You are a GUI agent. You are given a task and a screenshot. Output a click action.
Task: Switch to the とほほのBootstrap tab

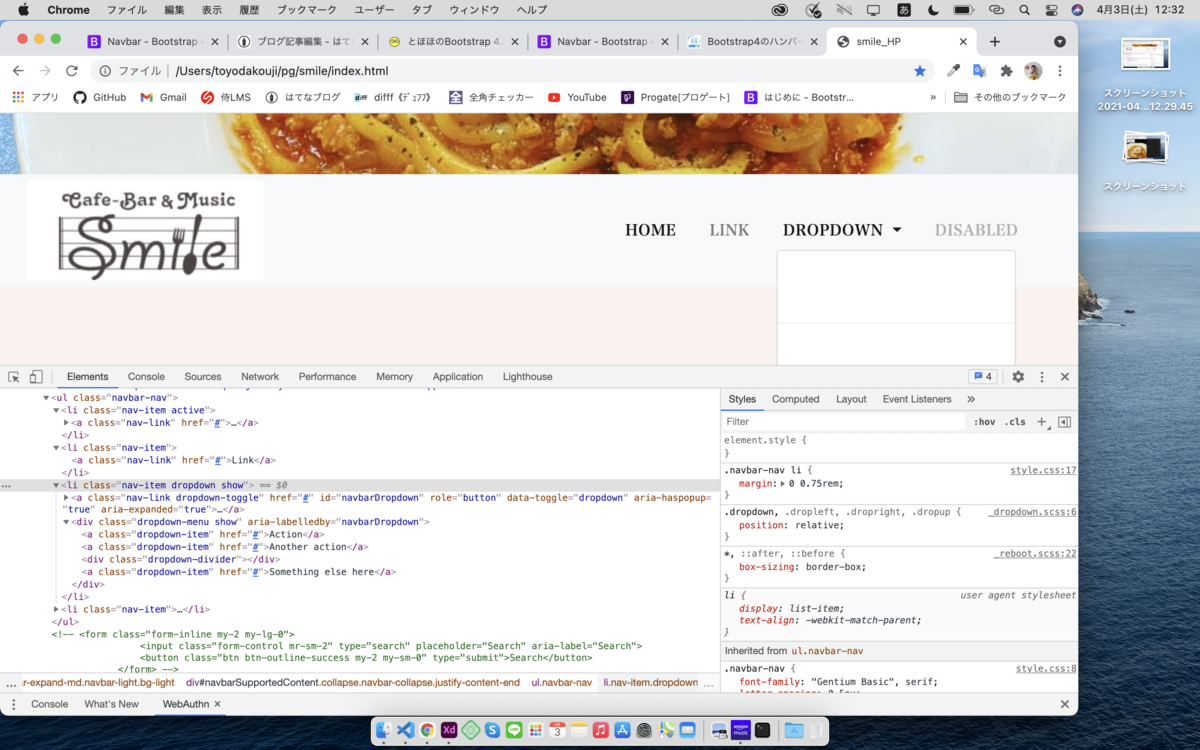pyautogui.click(x=453, y=42)
